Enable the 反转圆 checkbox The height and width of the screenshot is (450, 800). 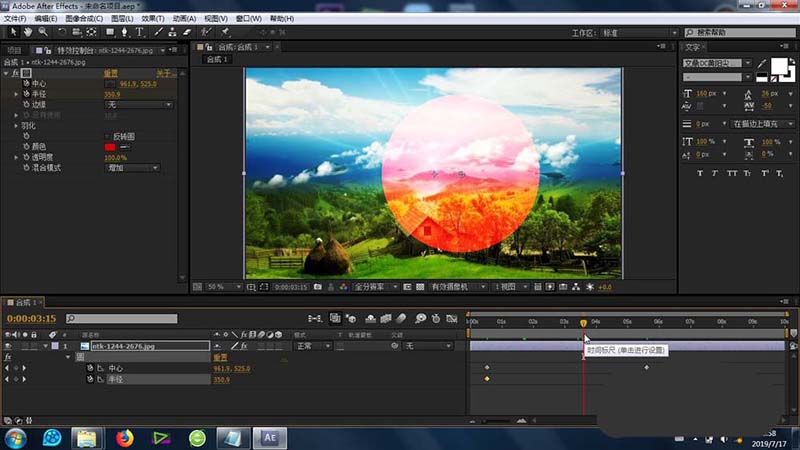(x=108, y=136)
